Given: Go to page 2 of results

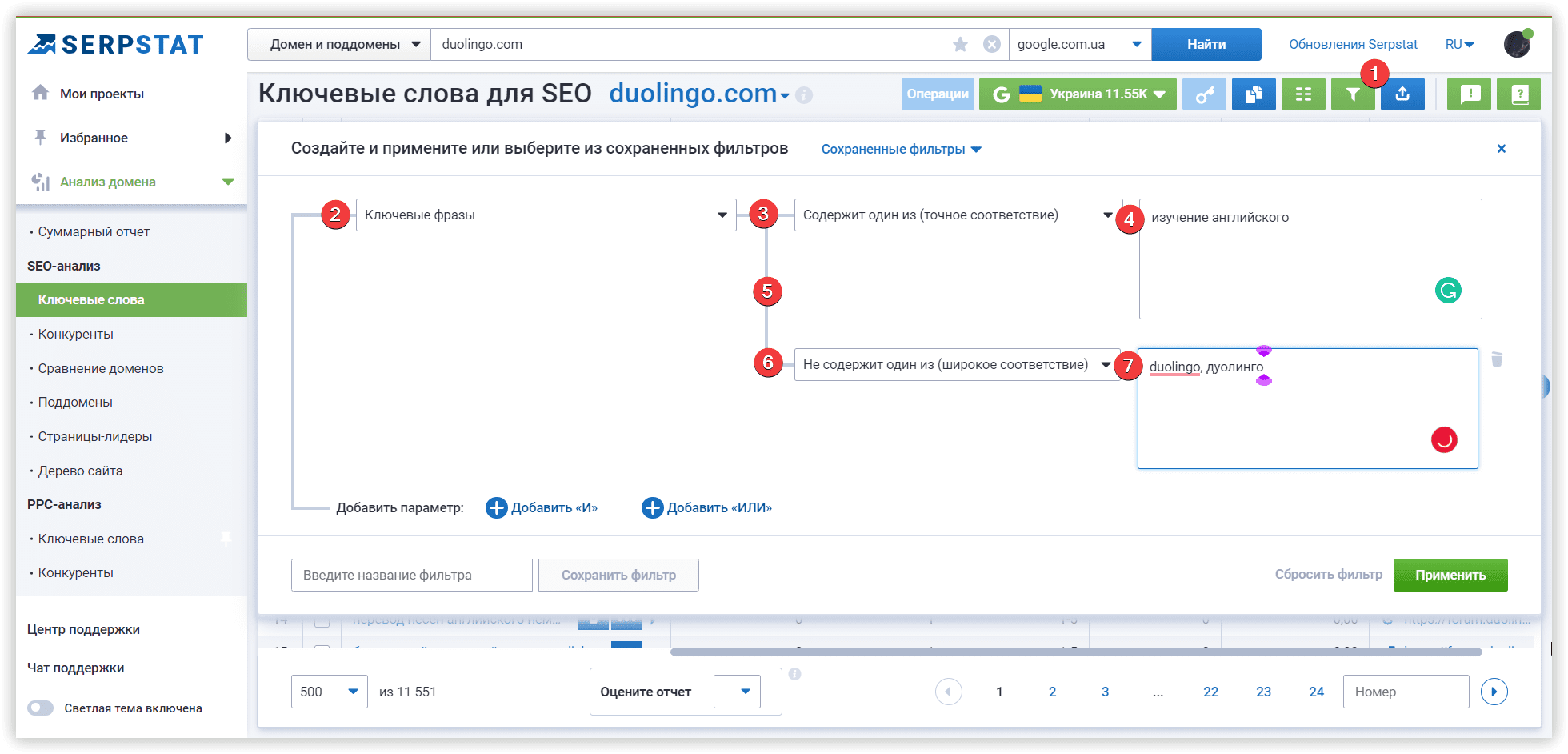Looking at the screenshot, I should pos(1052,692).
